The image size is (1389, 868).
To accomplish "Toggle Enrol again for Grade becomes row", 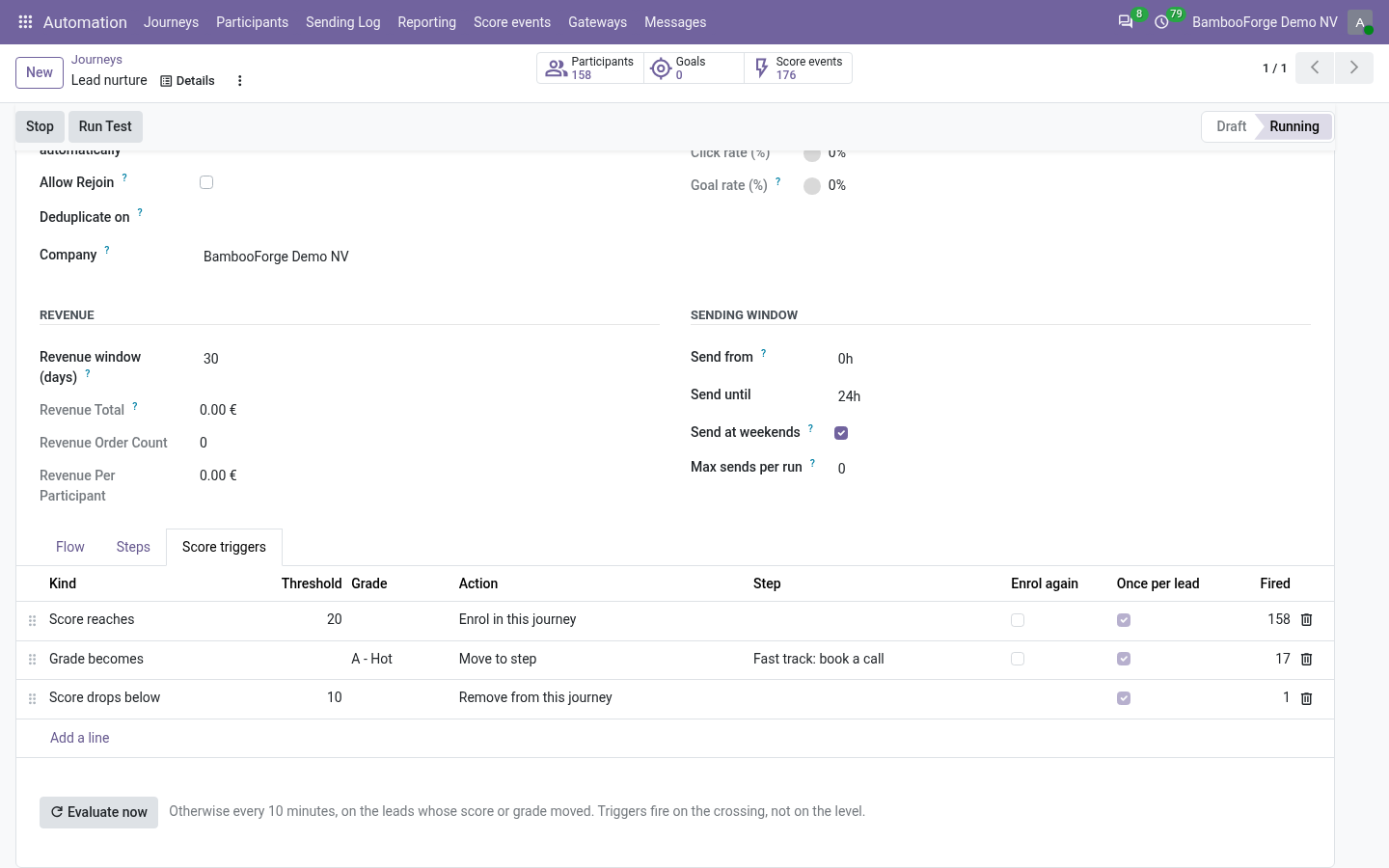I will tap(1018, 659).
